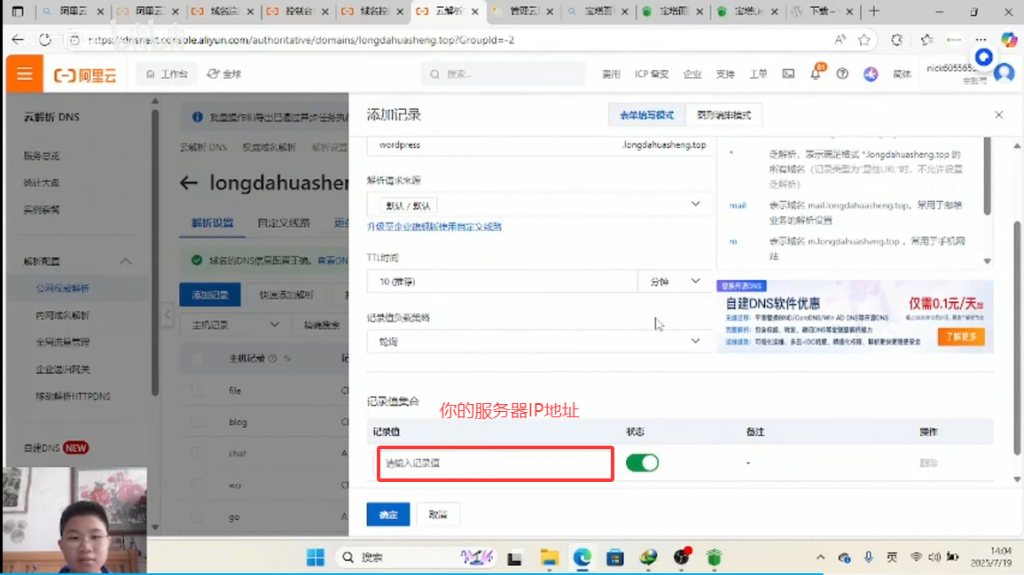Open 内网域名解析 in the sidebar
This screenshot has height=575, width=1024.
coord(63,315)
